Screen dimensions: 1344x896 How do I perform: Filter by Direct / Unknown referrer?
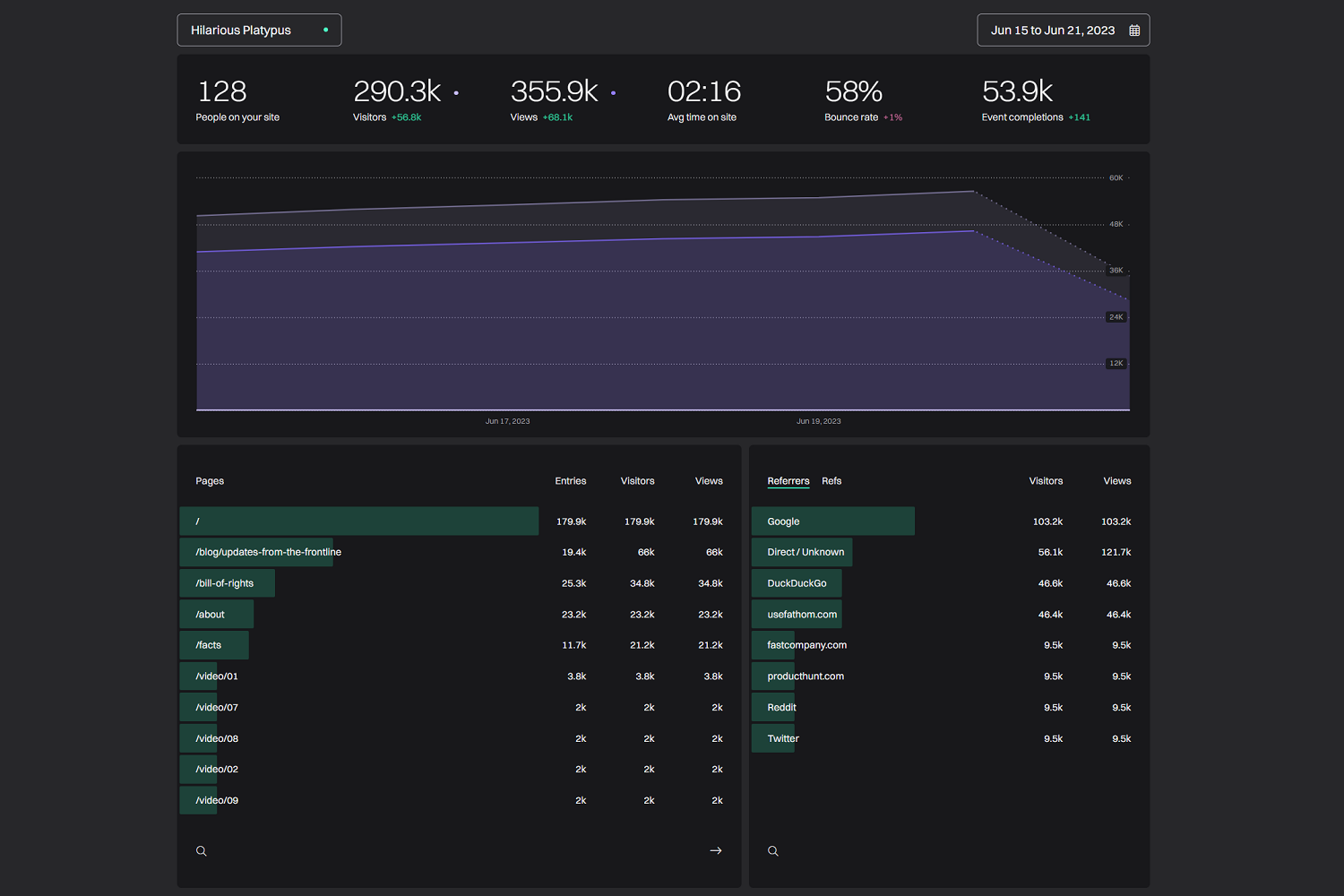click(x=949, y=552)
